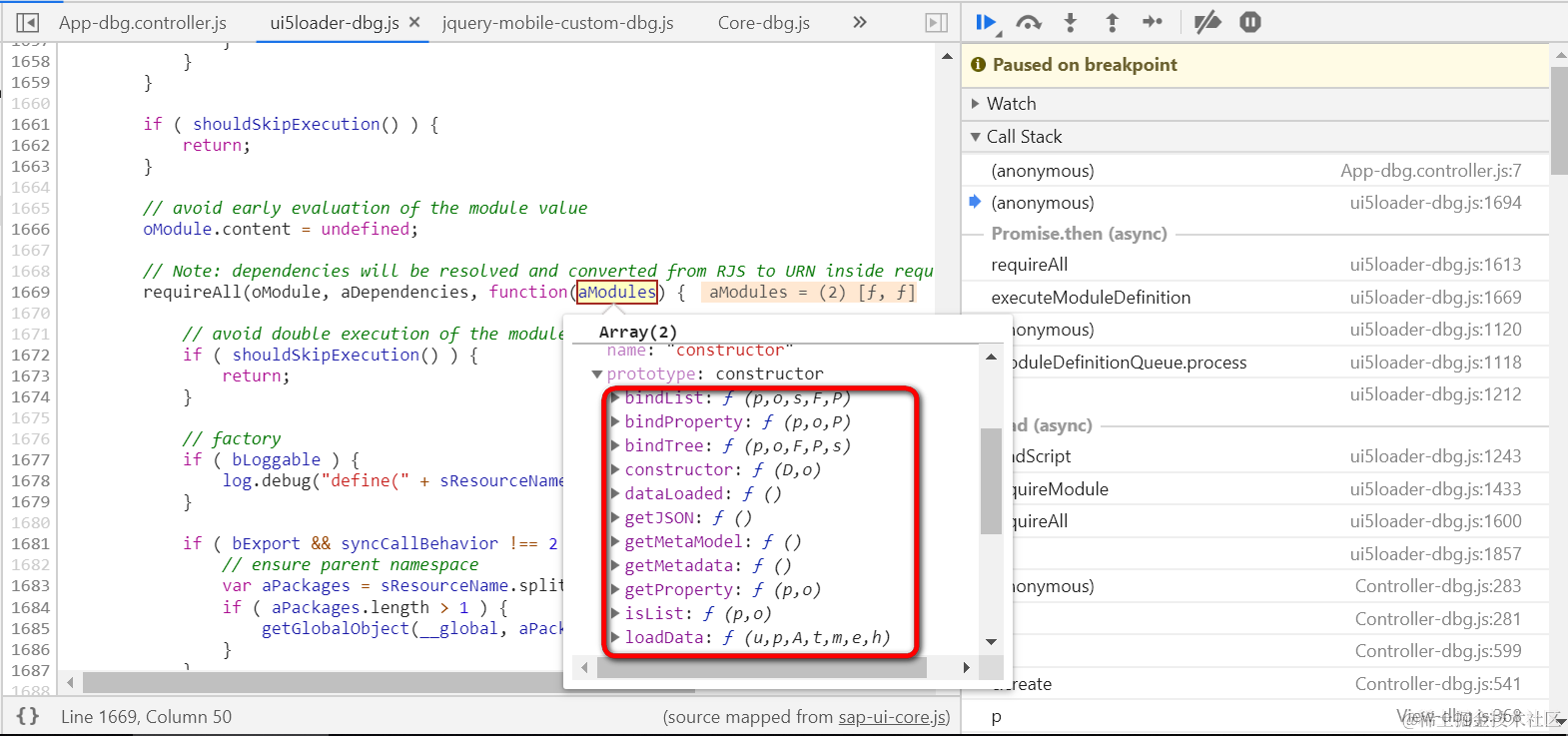The height and width of the screenshot is (736, 1568).
Task: Open the Core-dbg.js tab
Action: pos(764,22)
